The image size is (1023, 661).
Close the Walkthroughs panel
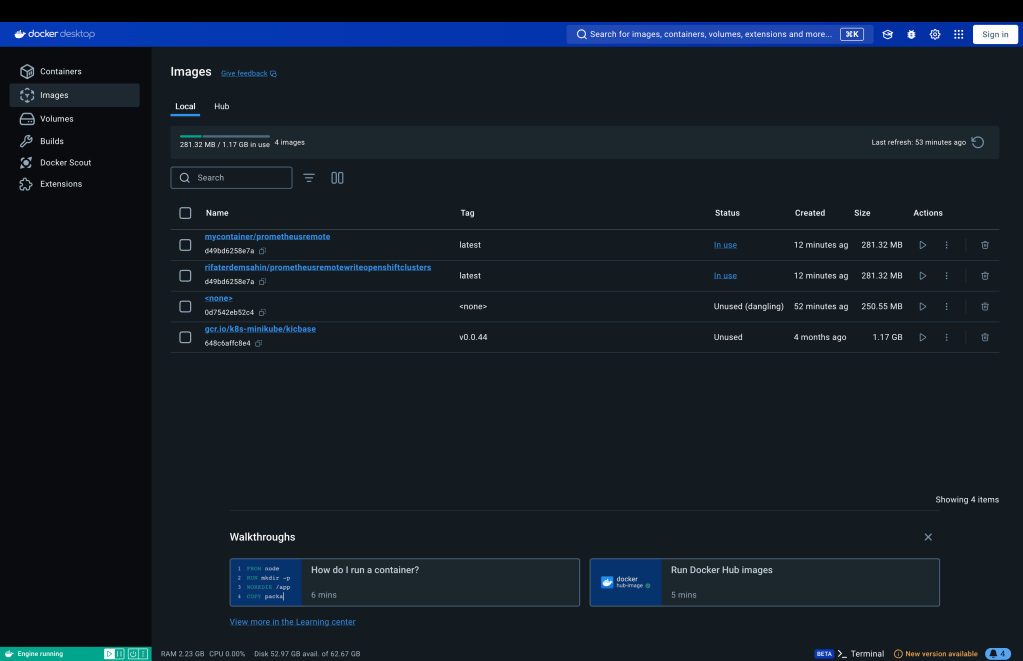928,537
